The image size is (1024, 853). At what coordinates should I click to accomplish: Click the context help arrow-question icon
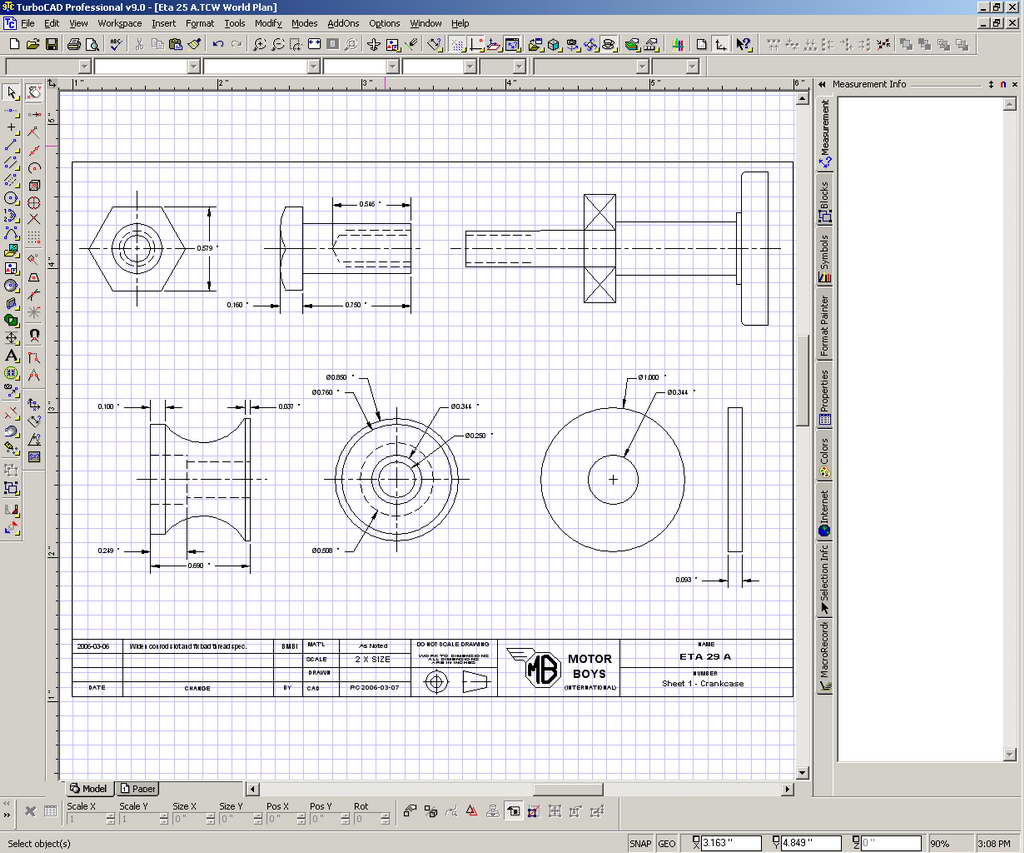[x=743, y=44]
